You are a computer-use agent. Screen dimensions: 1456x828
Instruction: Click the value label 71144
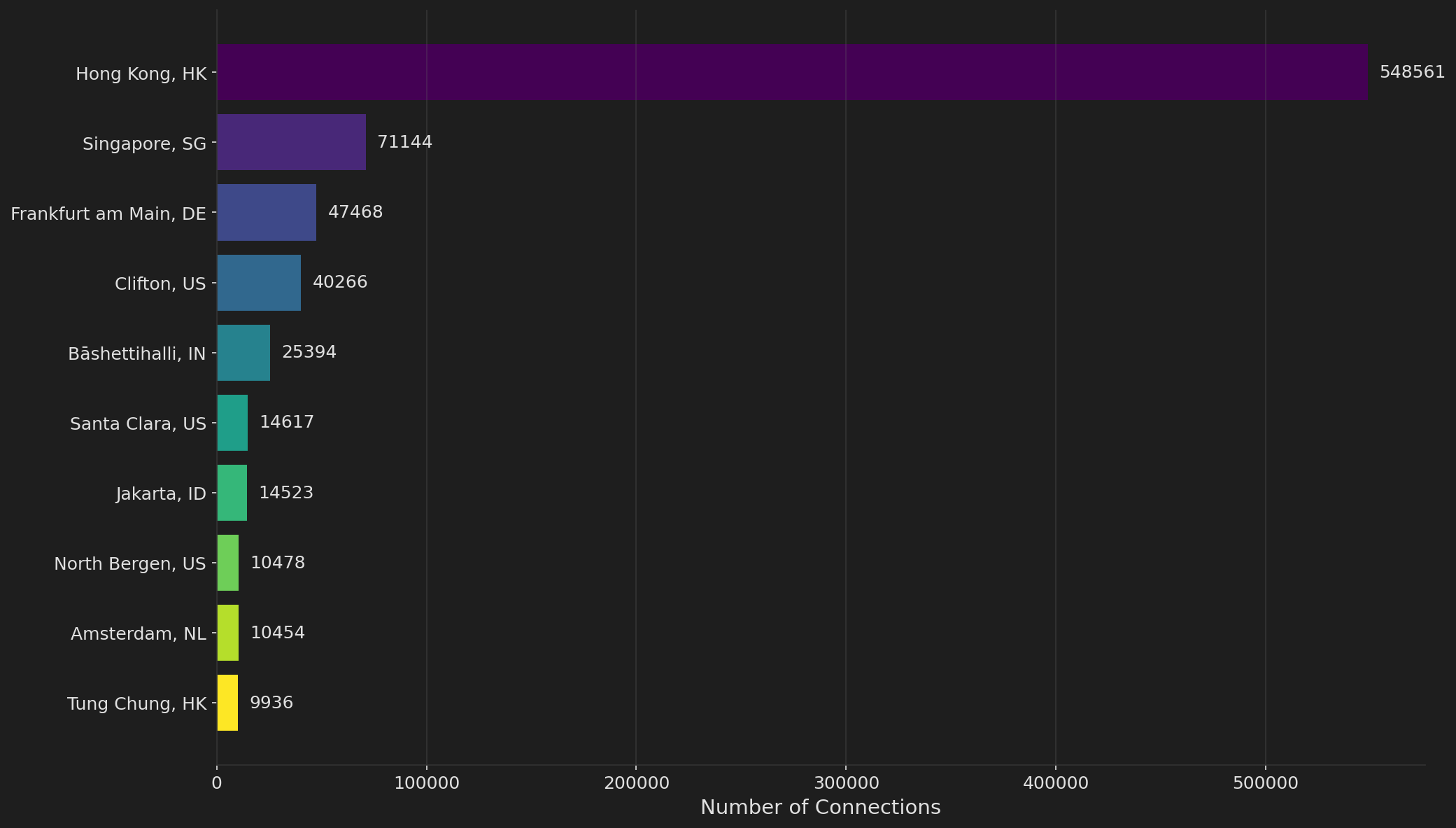404,141
